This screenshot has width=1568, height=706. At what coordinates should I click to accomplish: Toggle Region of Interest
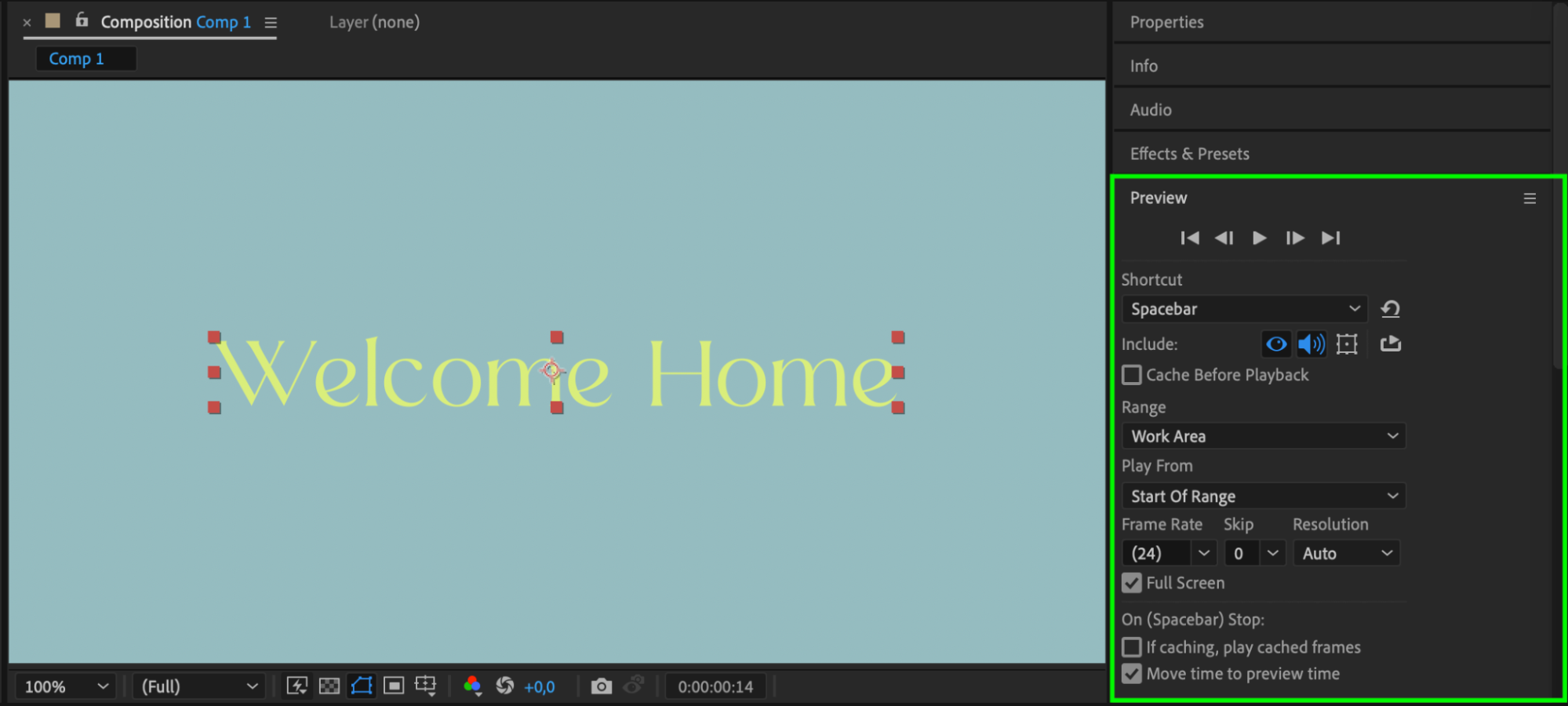click(394, 686)
